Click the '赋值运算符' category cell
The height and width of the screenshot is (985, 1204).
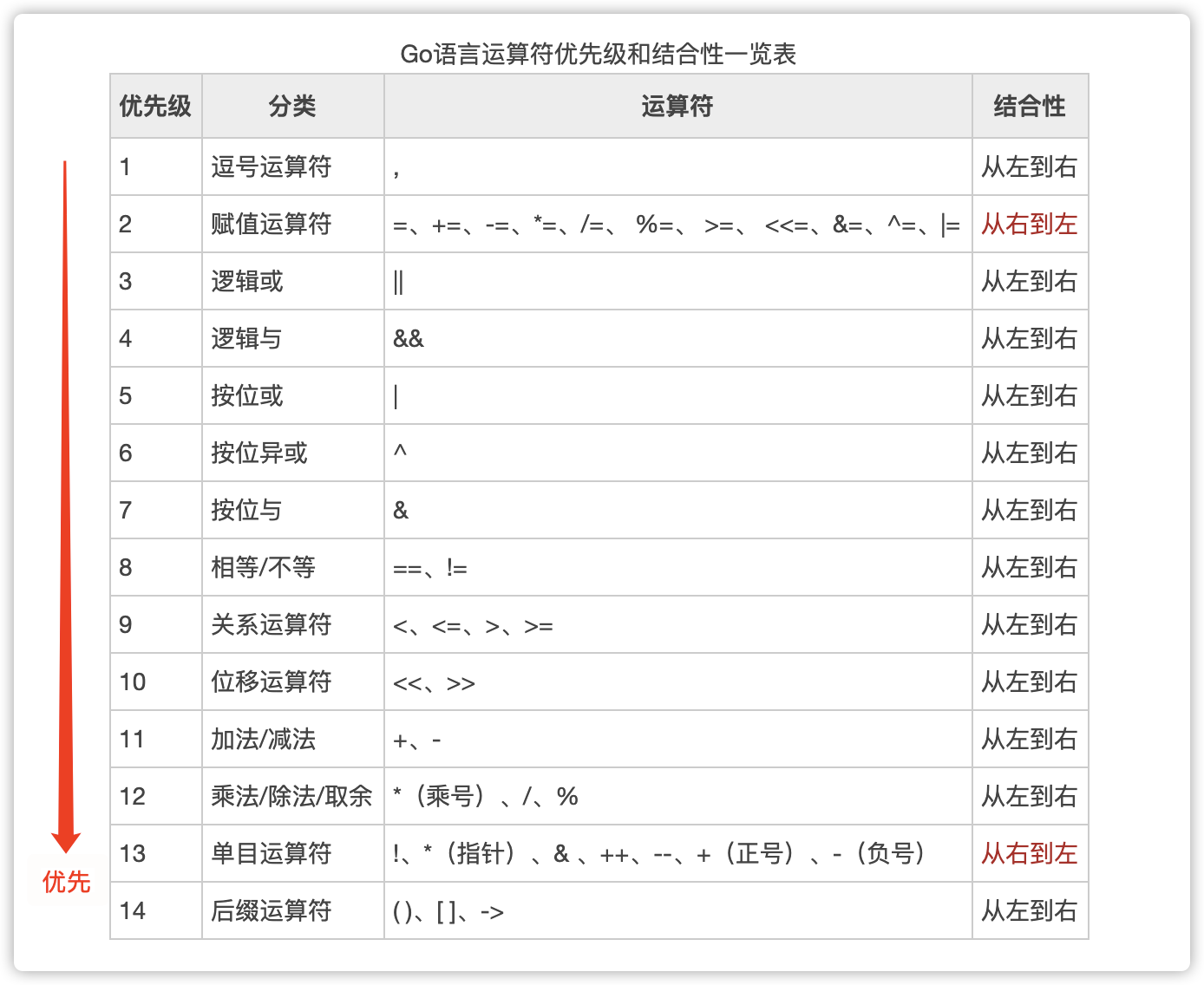pyautogui.click(x=293, y=224)
